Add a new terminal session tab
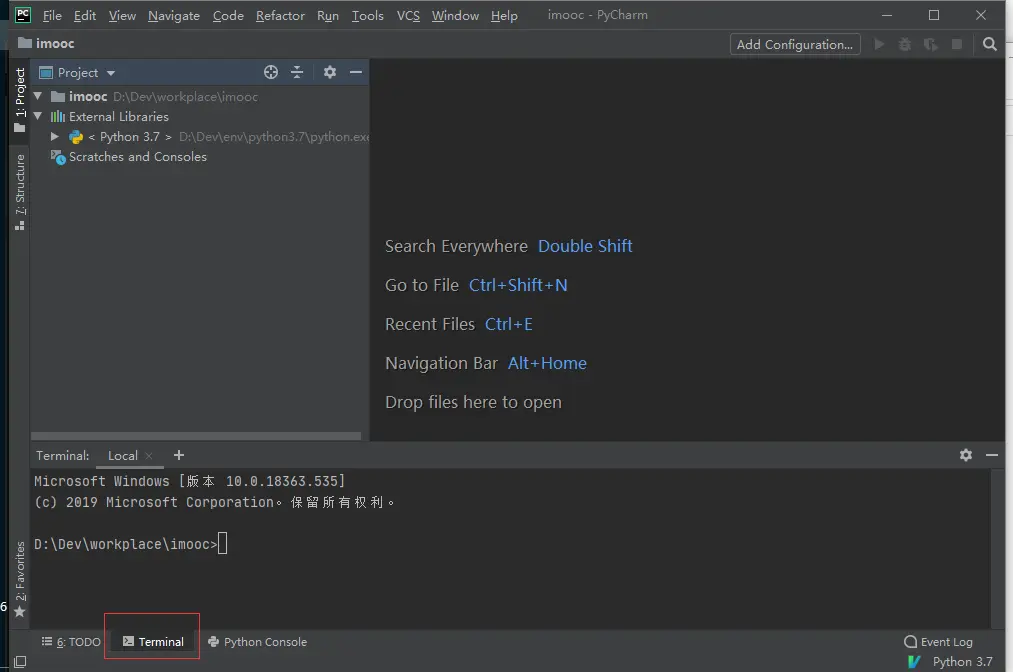 tap(179, 455)
